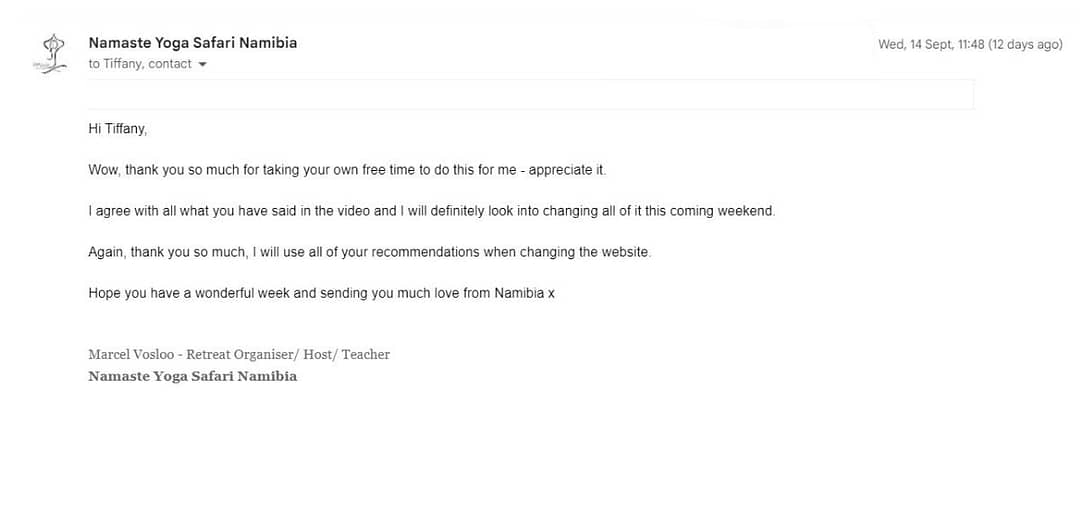Viewport: 1080px width, 522px height.
Task: Click the 'Again, thank you so much' line
Action: pos(369,252)
